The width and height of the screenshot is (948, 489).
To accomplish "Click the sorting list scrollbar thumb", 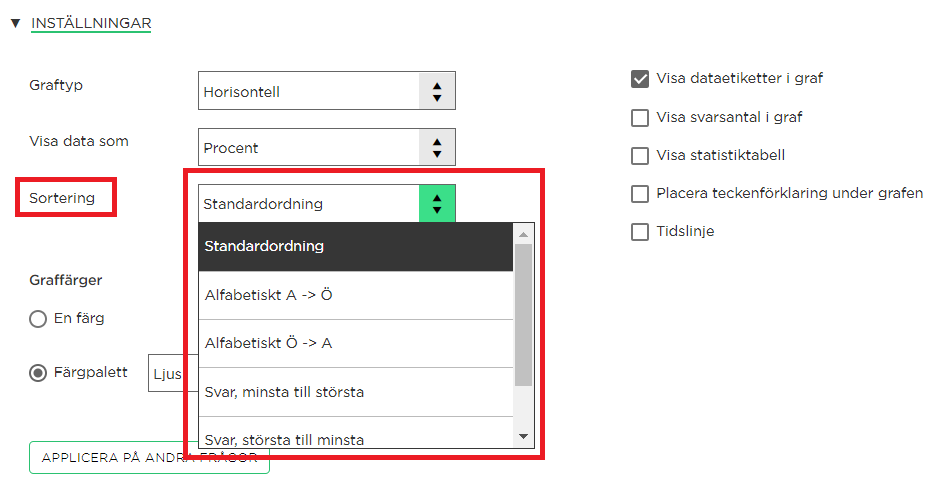I will (524, 315).
